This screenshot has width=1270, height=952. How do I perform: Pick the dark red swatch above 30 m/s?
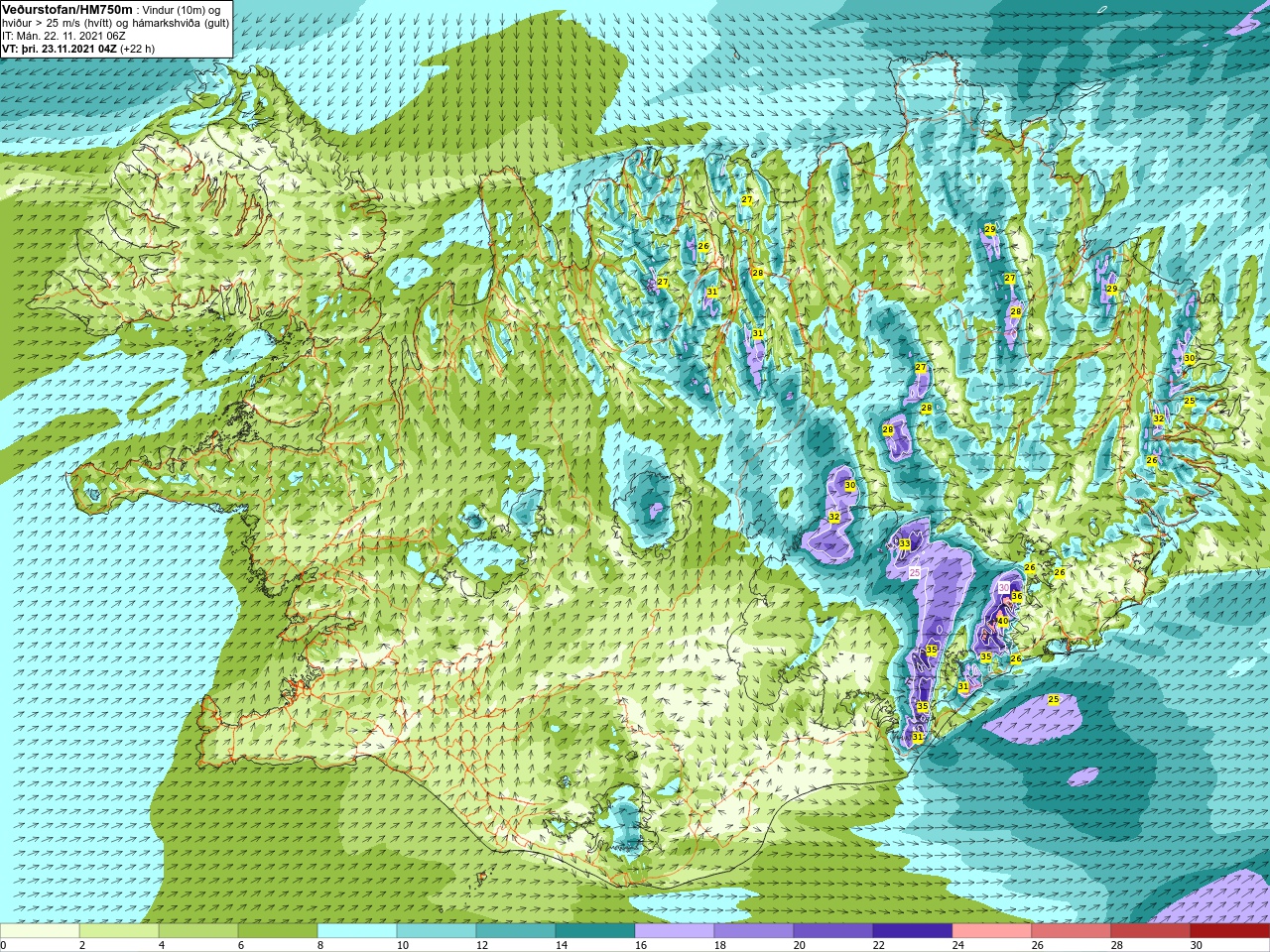click(x=1230, y=931)
